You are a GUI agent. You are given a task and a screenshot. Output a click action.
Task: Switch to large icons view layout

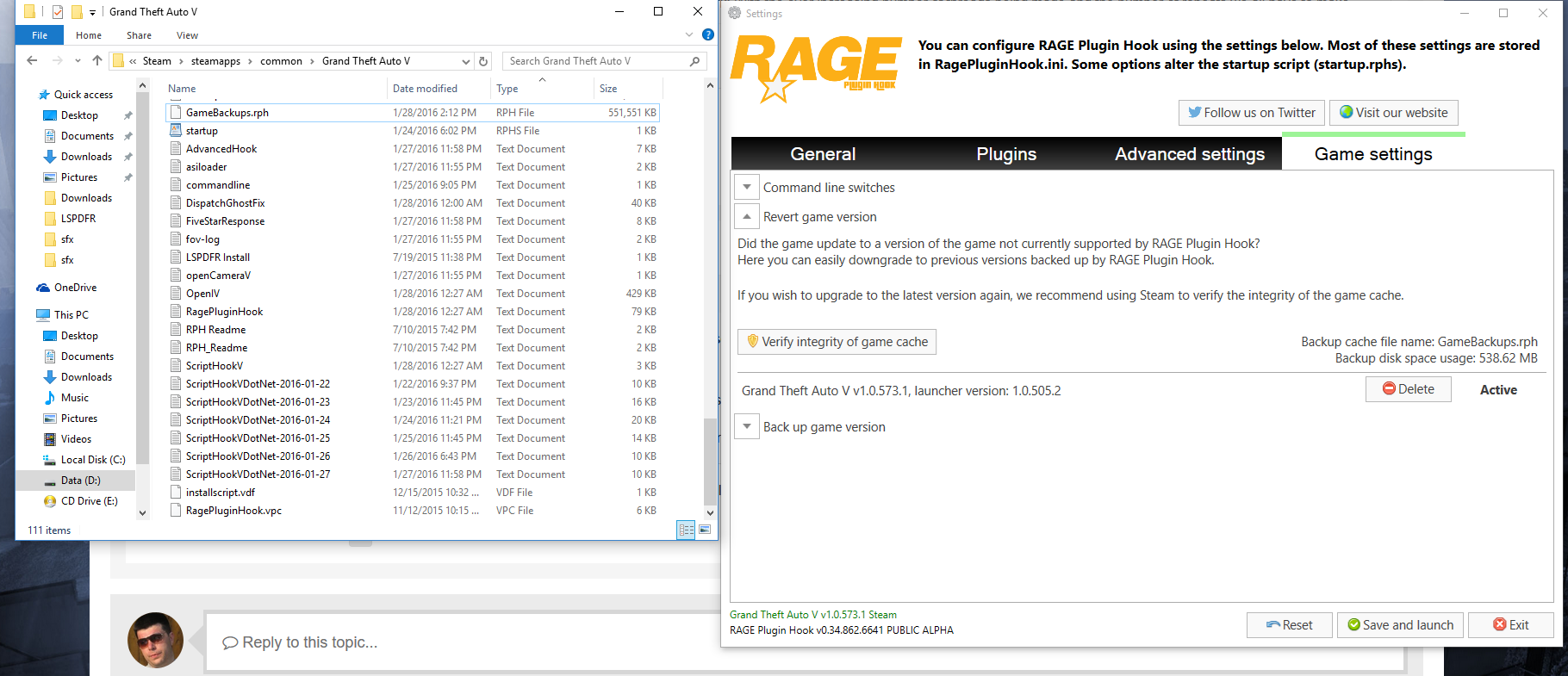pyautogui.click(x=705, y=530)
